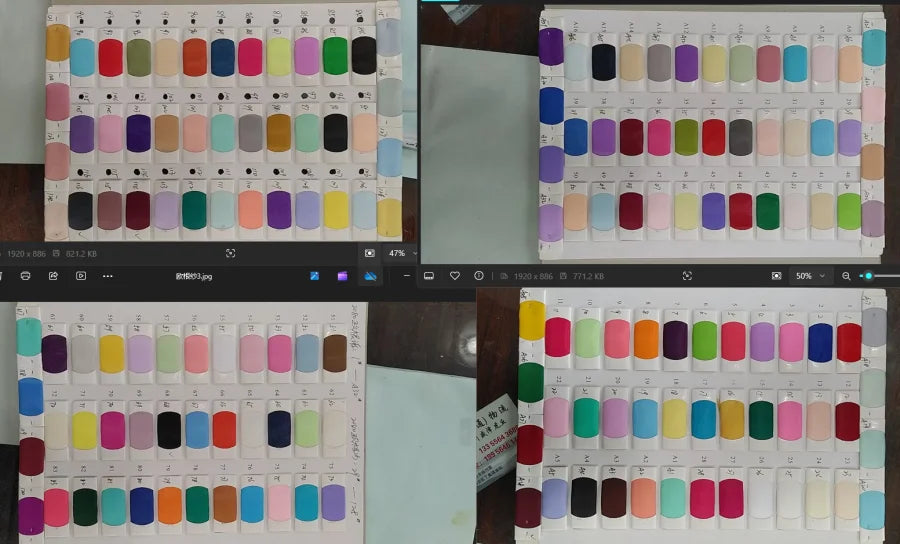
Task: Open the blue Edit image icon
Action: (x=314, y=276)
